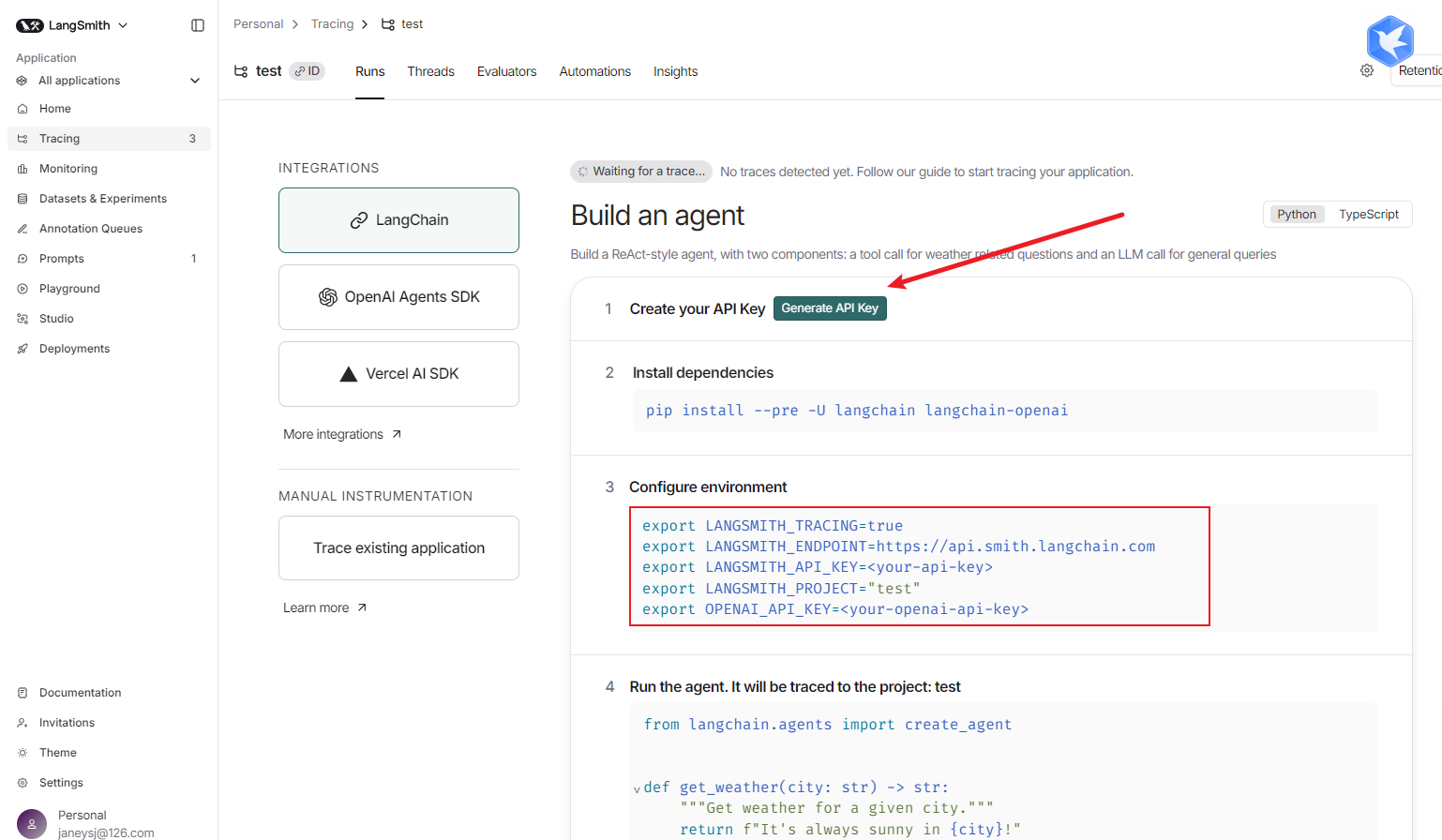The width and height of the screenshot is (1442, 840).
Task: Open the Automations tab
Action: coord(595,71)
